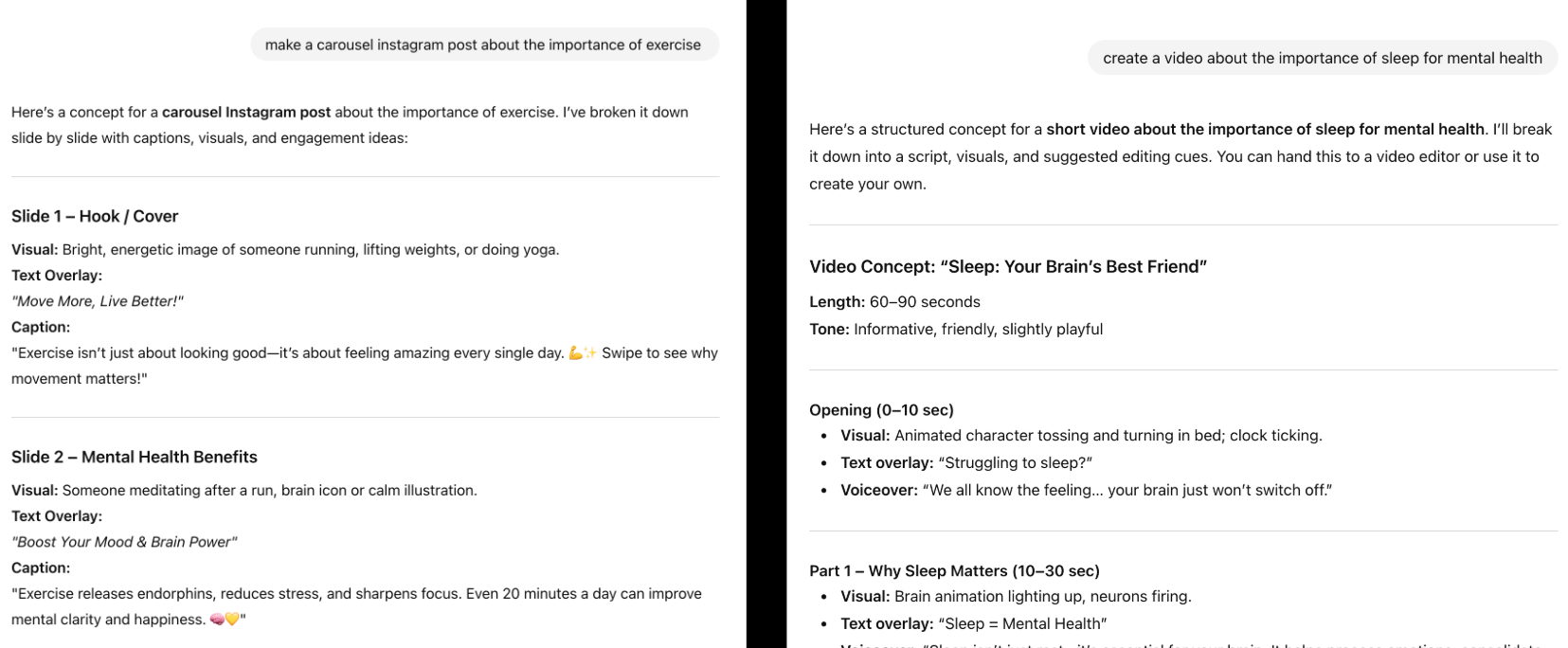This screenshot has width=1568, height=648.
Task: Click the "Tone: Informative, friendly" line
Action: click(955, 329)
